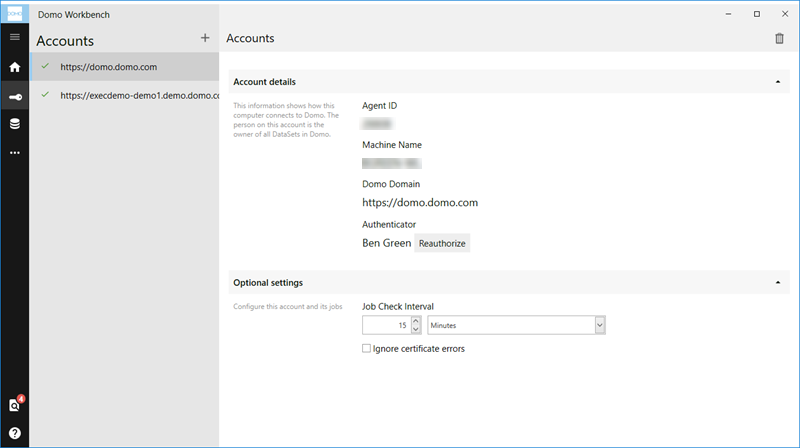This screenshot has height=448, width=800.
Task: Add a new account with plus icon
Action: [205, 38]
